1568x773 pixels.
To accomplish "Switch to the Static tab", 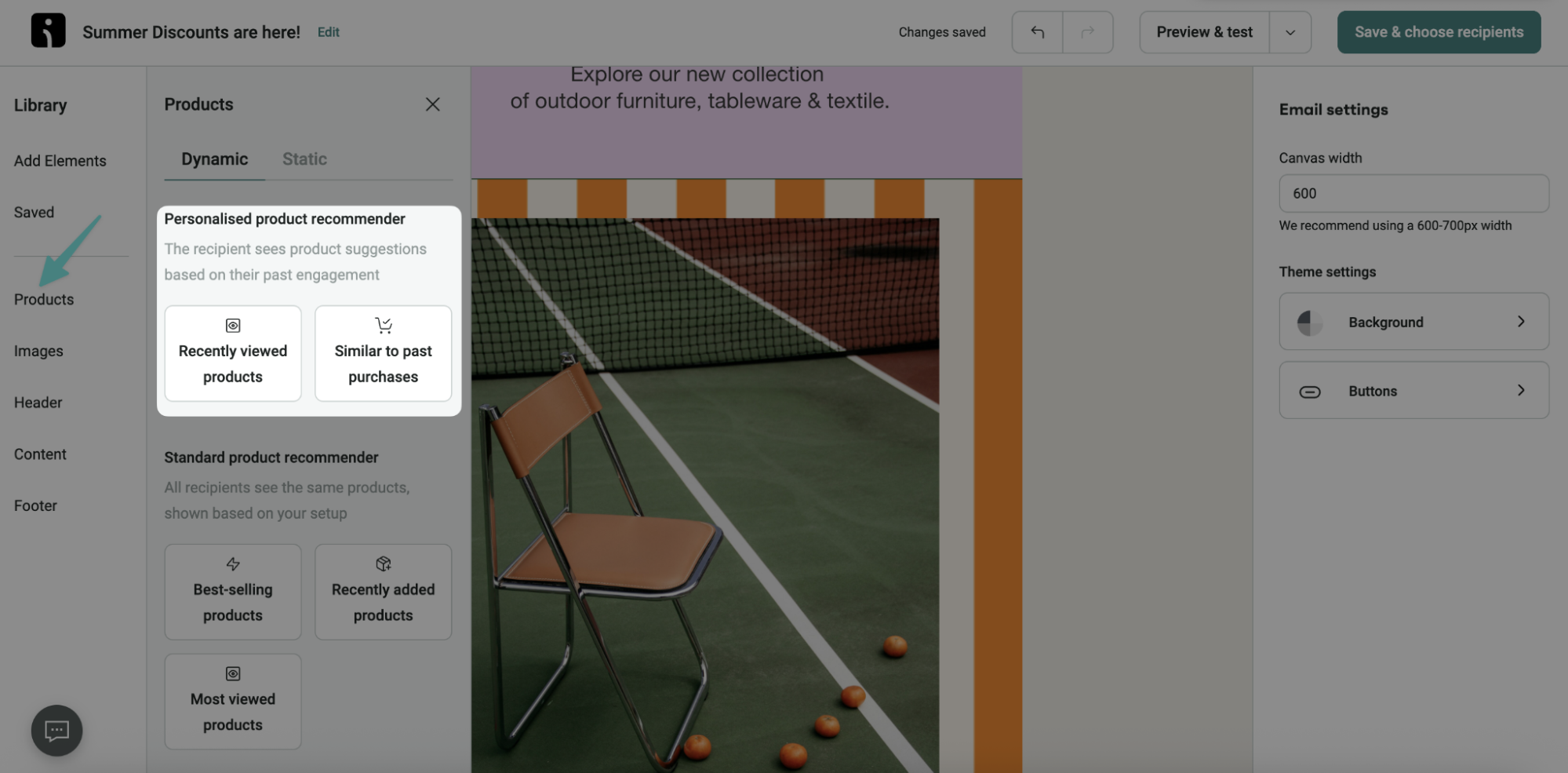I will pos(304,159).
